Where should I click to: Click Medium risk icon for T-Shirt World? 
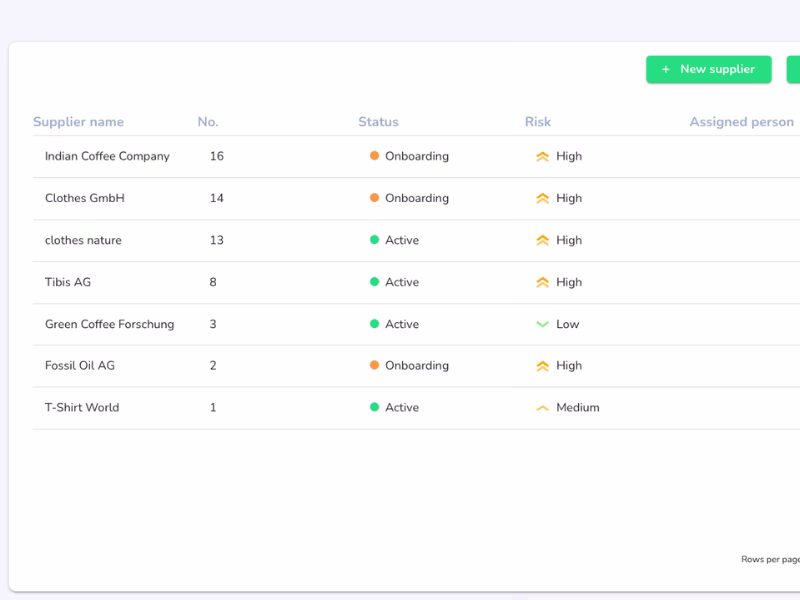click(542, 408)
